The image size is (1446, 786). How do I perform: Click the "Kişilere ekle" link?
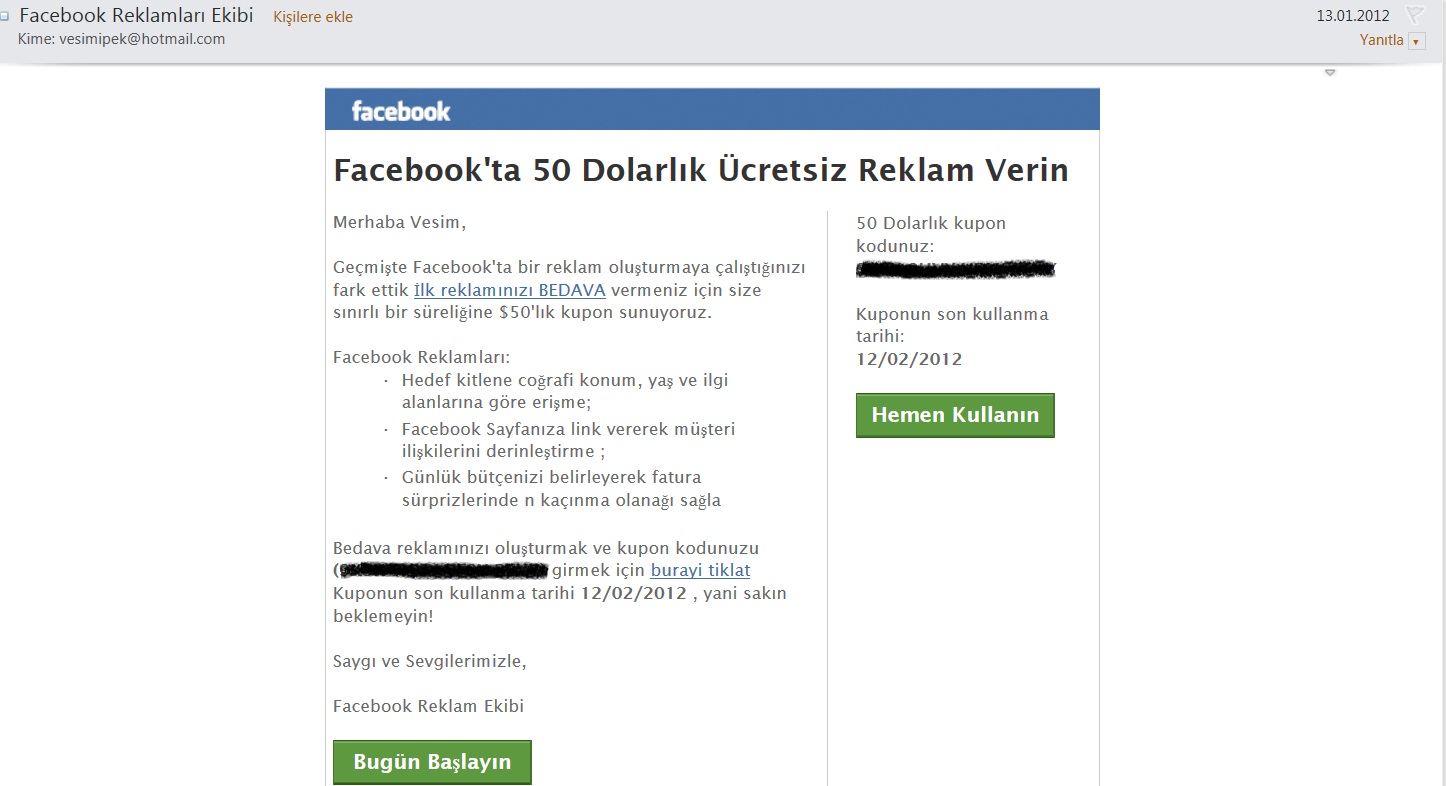tap(313, 17)
